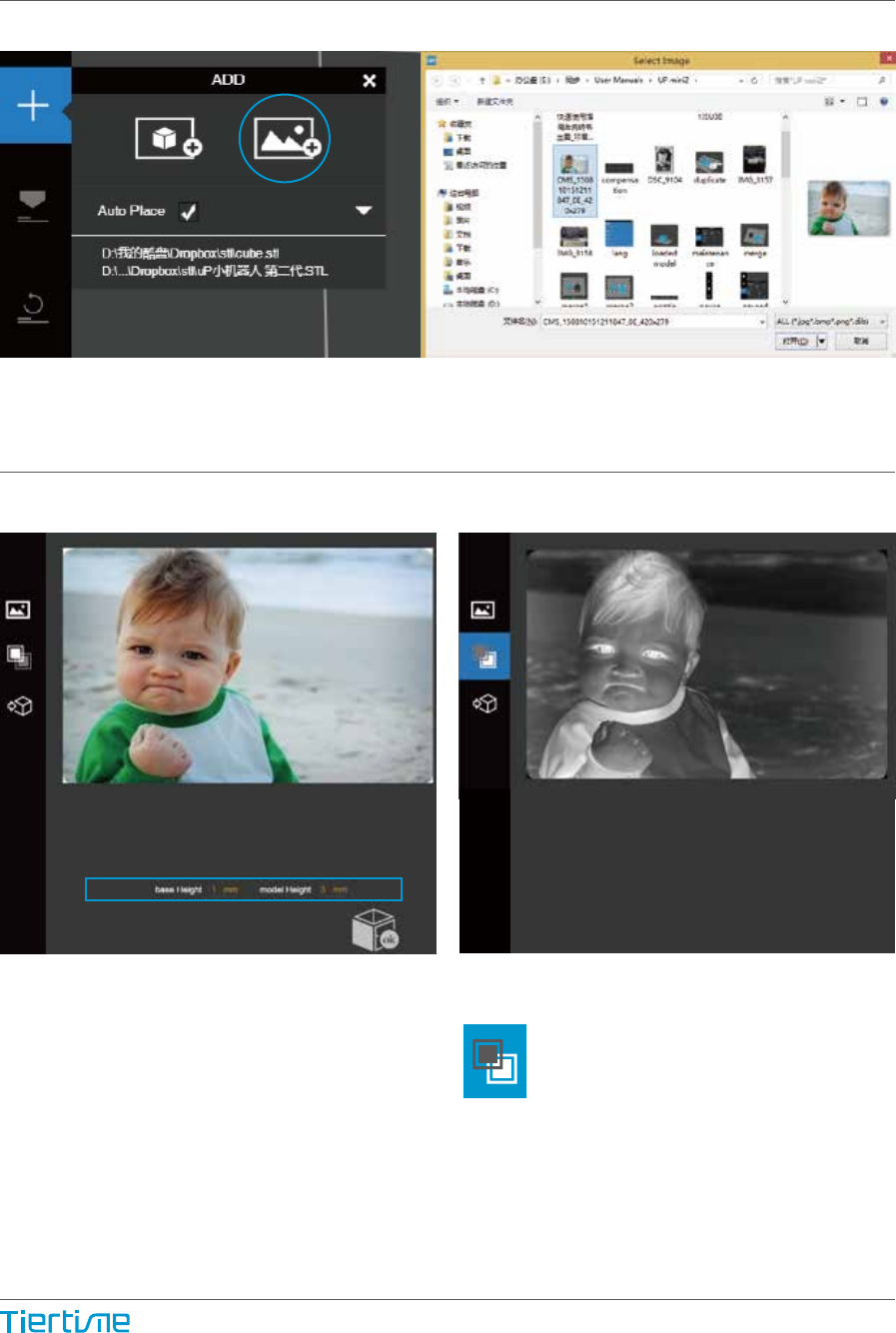
Task: Click the 3D cube icon beside grayscale photo
Action: (x=484, y=704)
